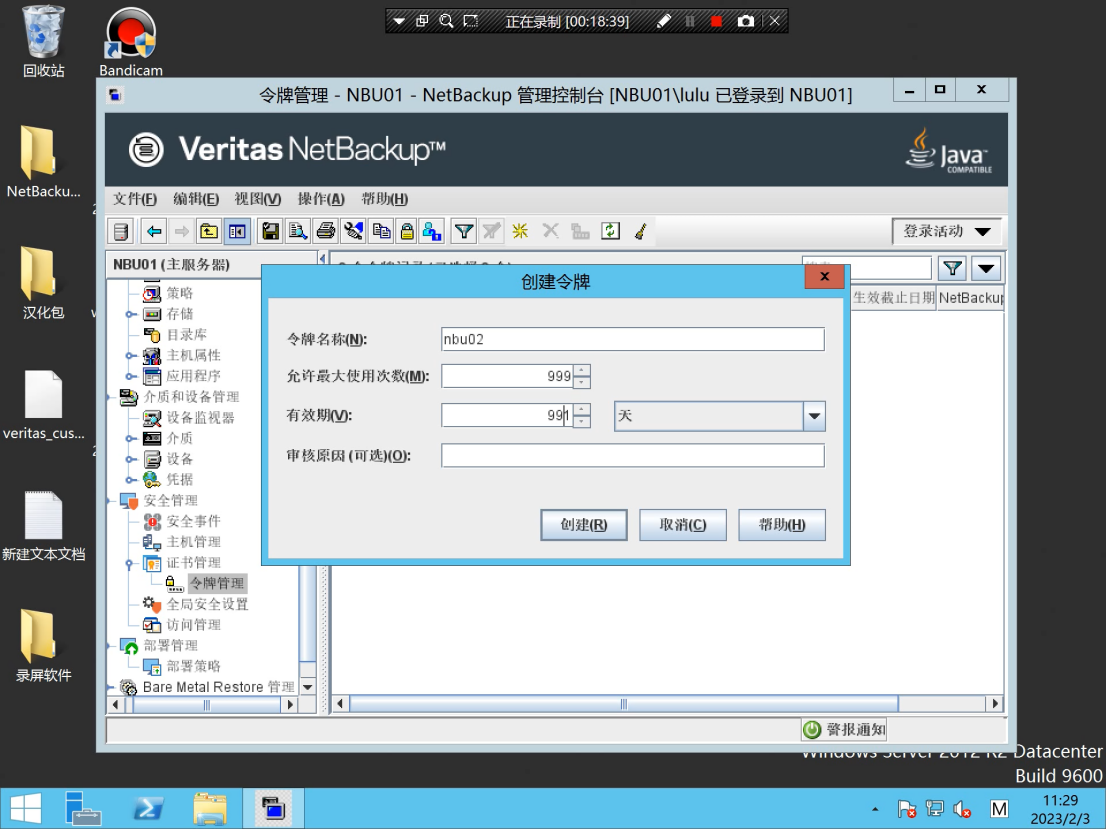Open the 登录活动 dropdown

[x=946, y=231]
